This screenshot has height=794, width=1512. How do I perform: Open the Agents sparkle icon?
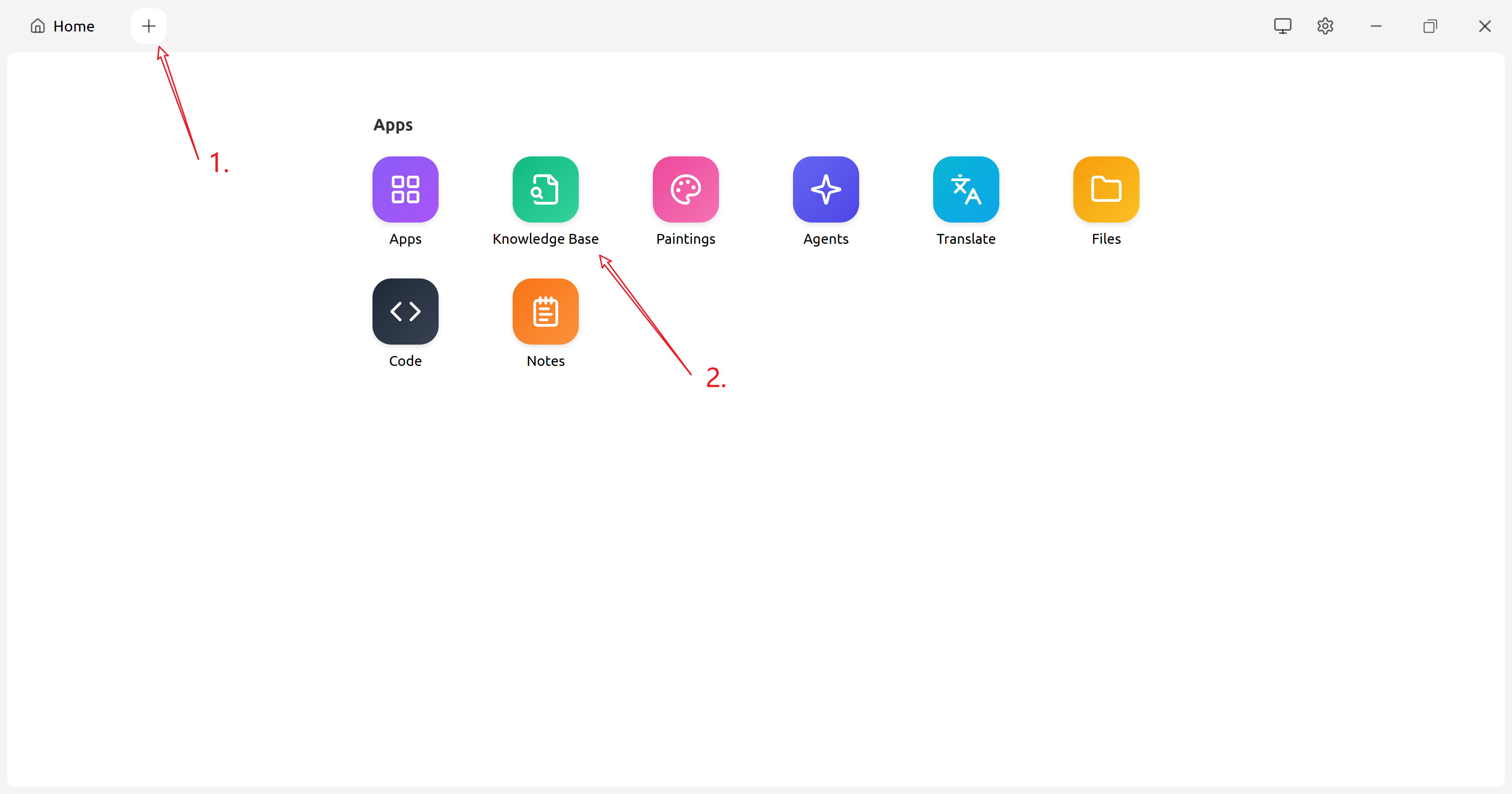pos(825,189)
